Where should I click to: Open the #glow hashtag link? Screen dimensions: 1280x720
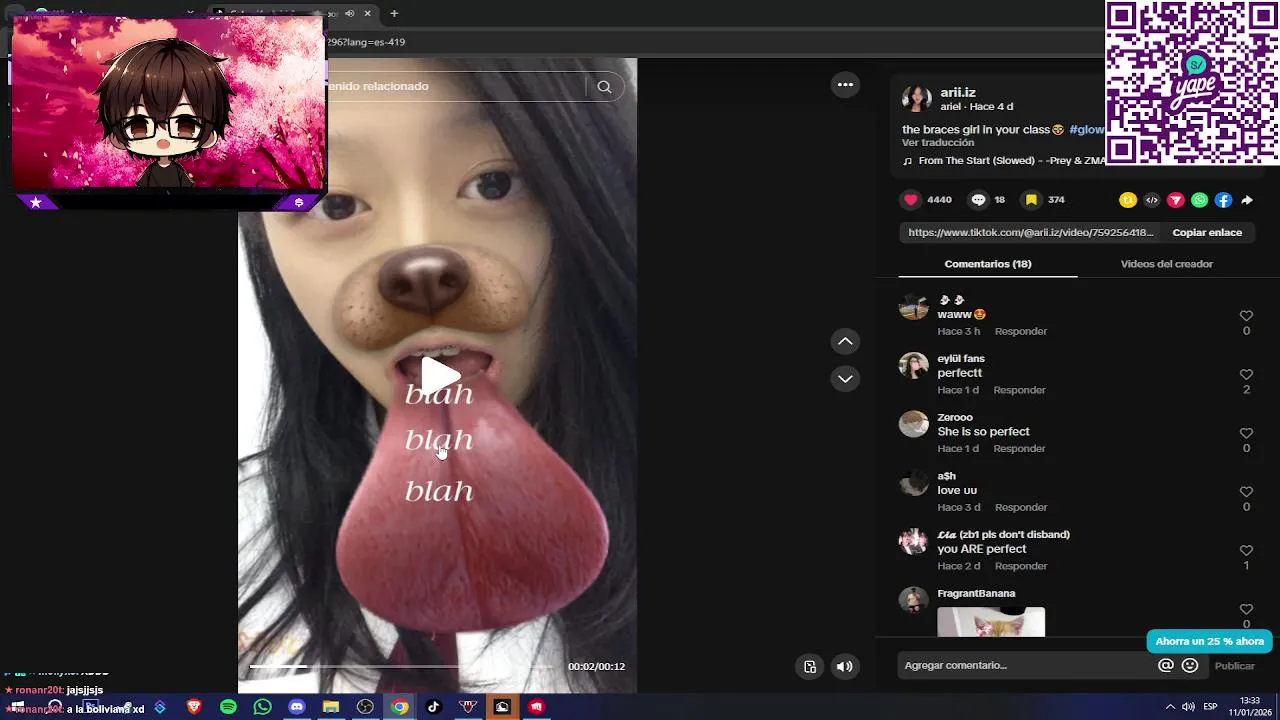coord(1087,129)
